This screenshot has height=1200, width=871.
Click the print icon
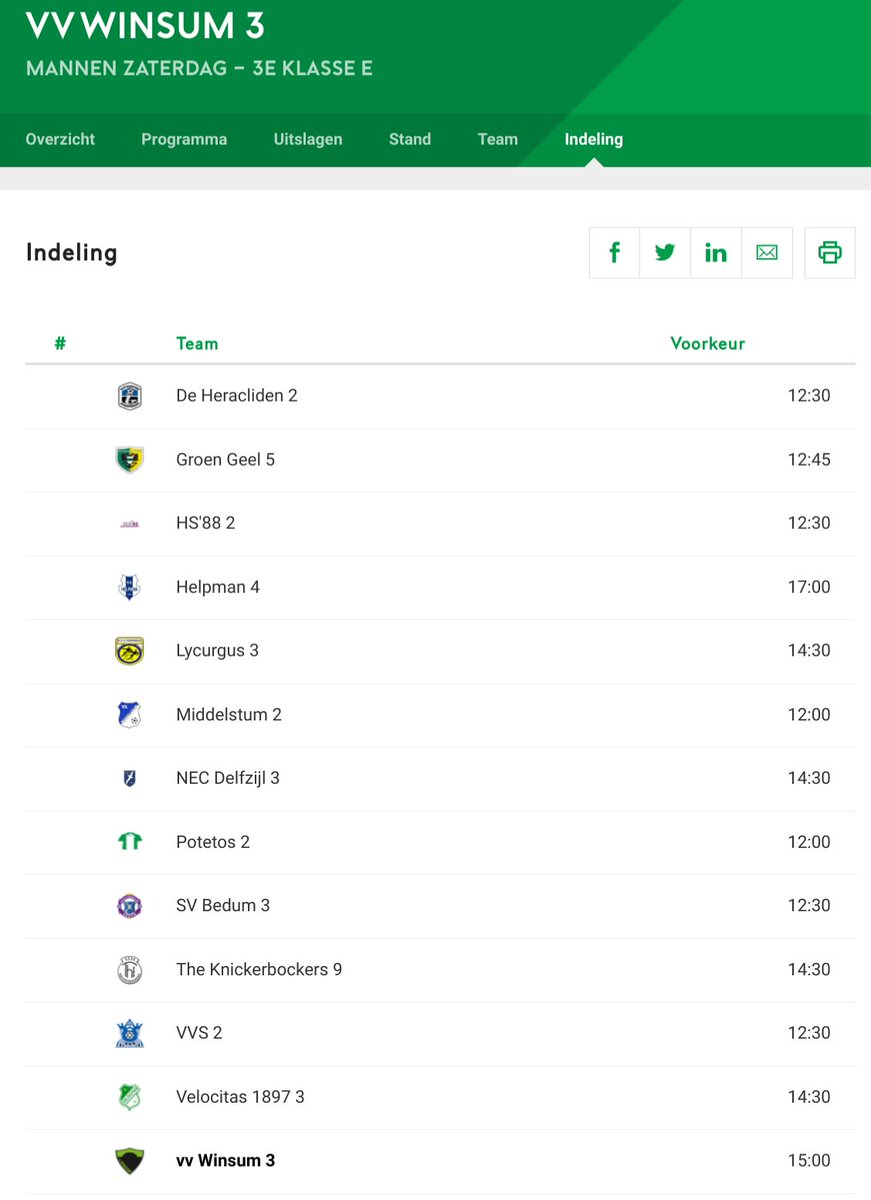(830, 252)
